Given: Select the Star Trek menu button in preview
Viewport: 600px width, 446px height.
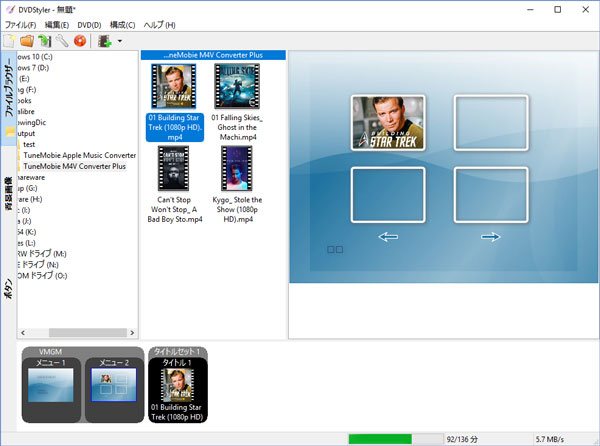Looking at the screenshot, I should [x=388, y=123].
